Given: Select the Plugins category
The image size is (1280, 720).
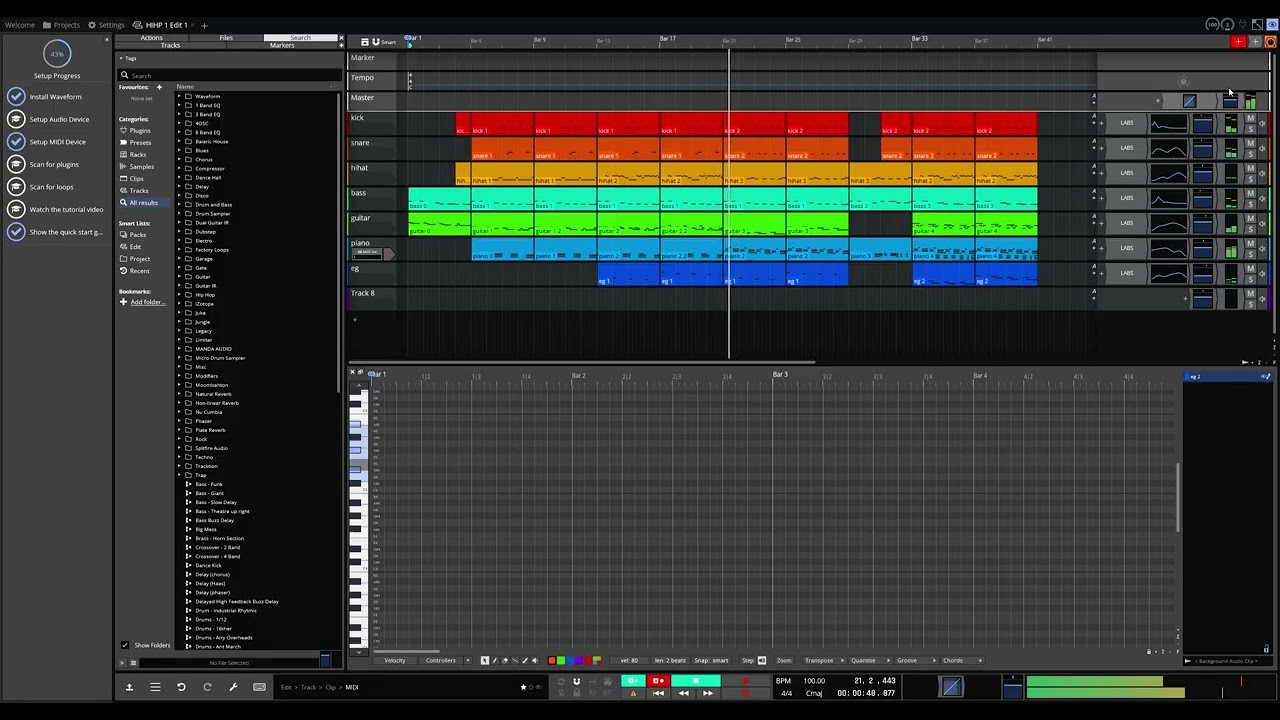Looking at the screenshot, I should click(x=140, y=131).
